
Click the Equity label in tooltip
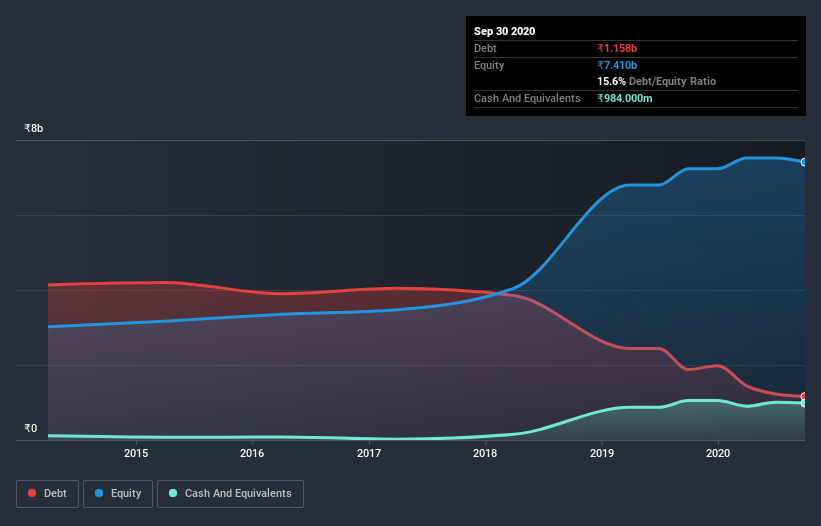489,65
